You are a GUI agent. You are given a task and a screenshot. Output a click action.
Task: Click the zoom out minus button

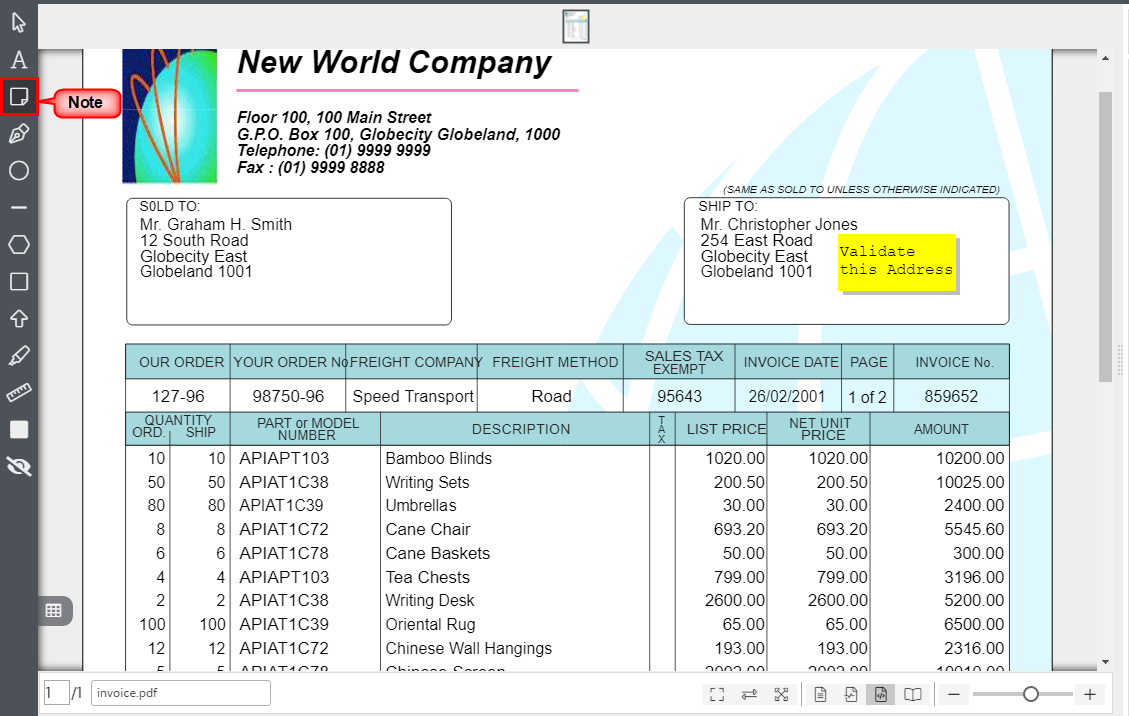point(954,695)
